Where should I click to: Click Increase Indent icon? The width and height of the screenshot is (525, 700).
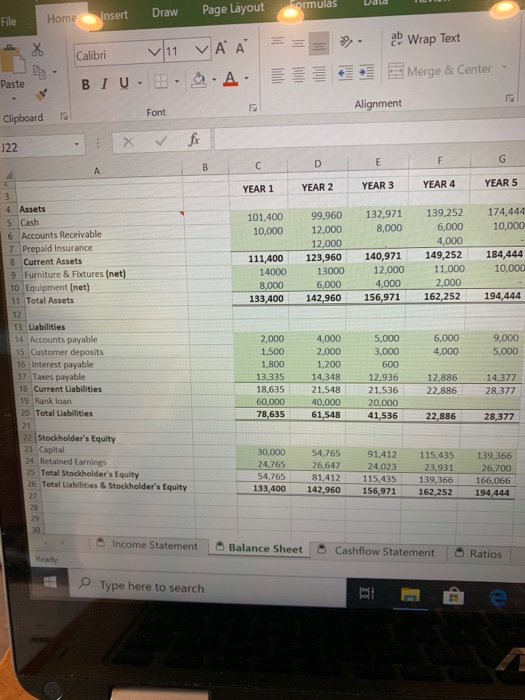tap(367, 72)
